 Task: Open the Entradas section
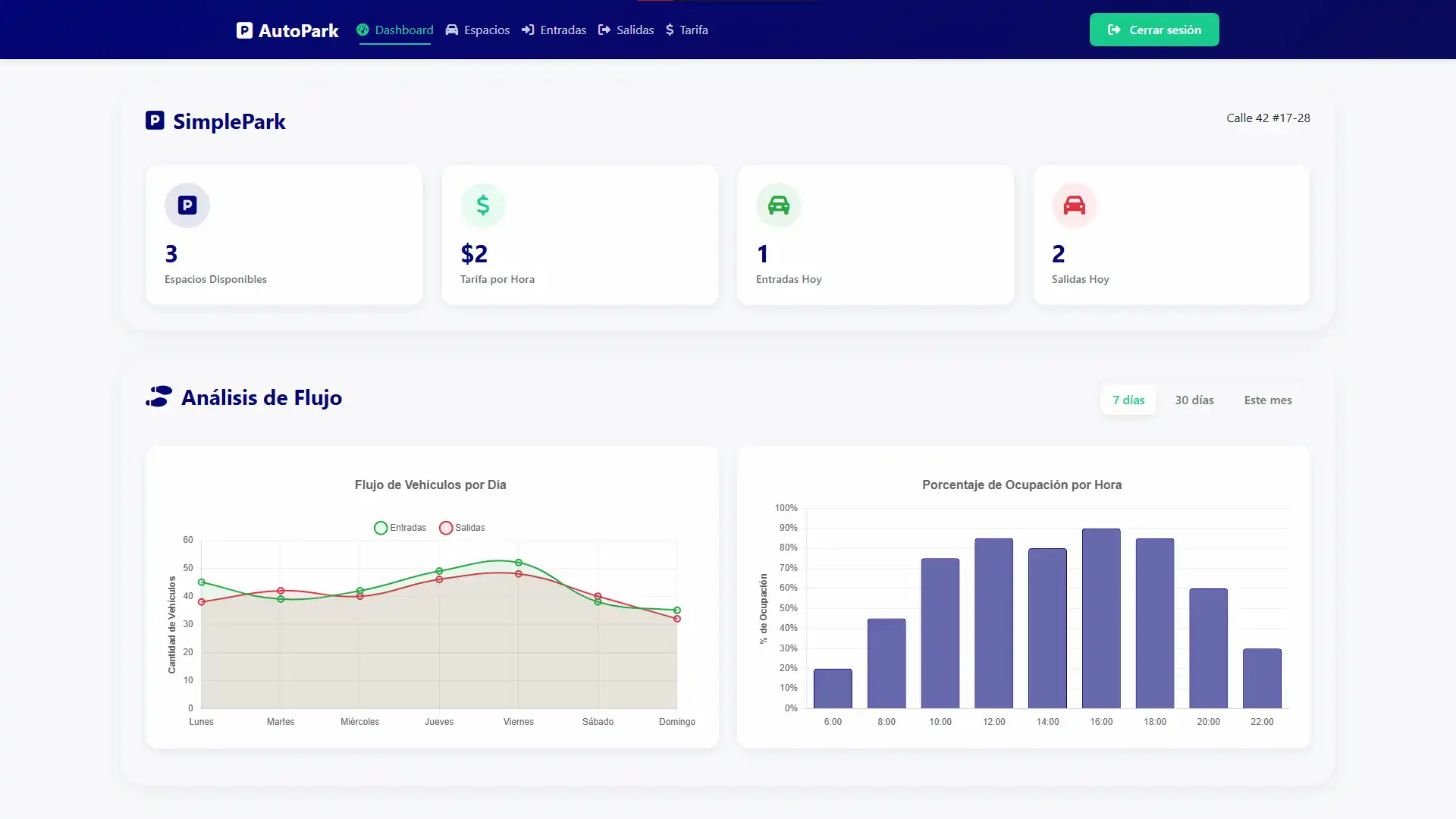point(554,30)
